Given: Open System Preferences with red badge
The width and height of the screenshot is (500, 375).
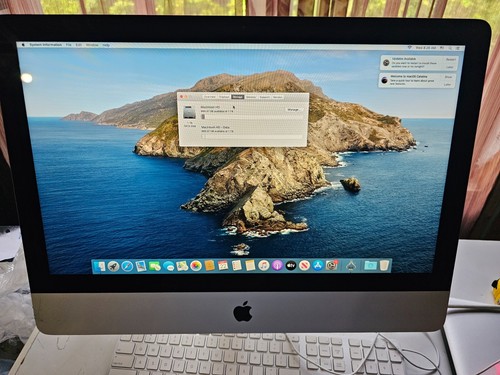Looking at the screenshot, I should click(332, 266).
